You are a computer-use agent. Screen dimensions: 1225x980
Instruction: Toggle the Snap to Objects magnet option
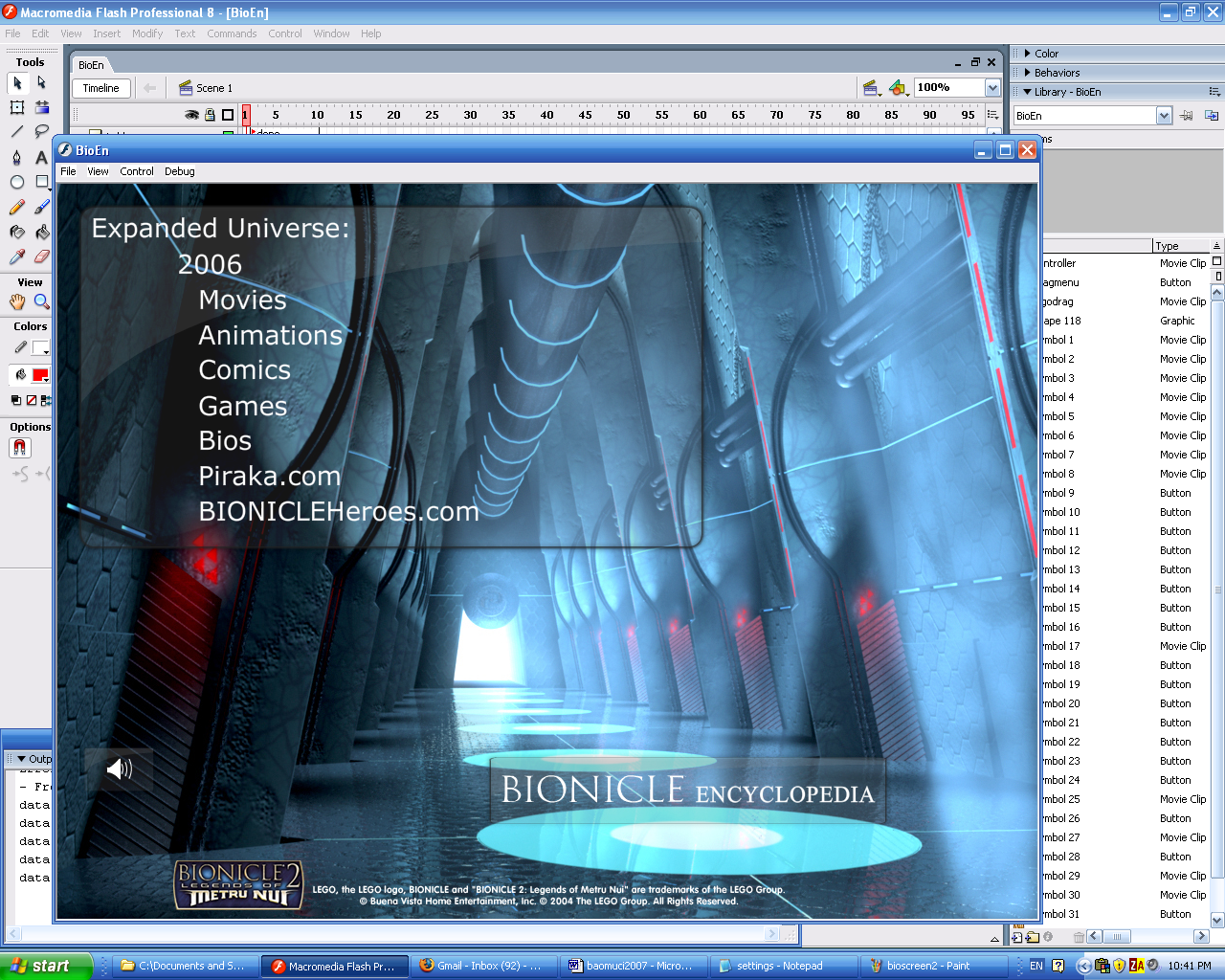pos(19,446)
